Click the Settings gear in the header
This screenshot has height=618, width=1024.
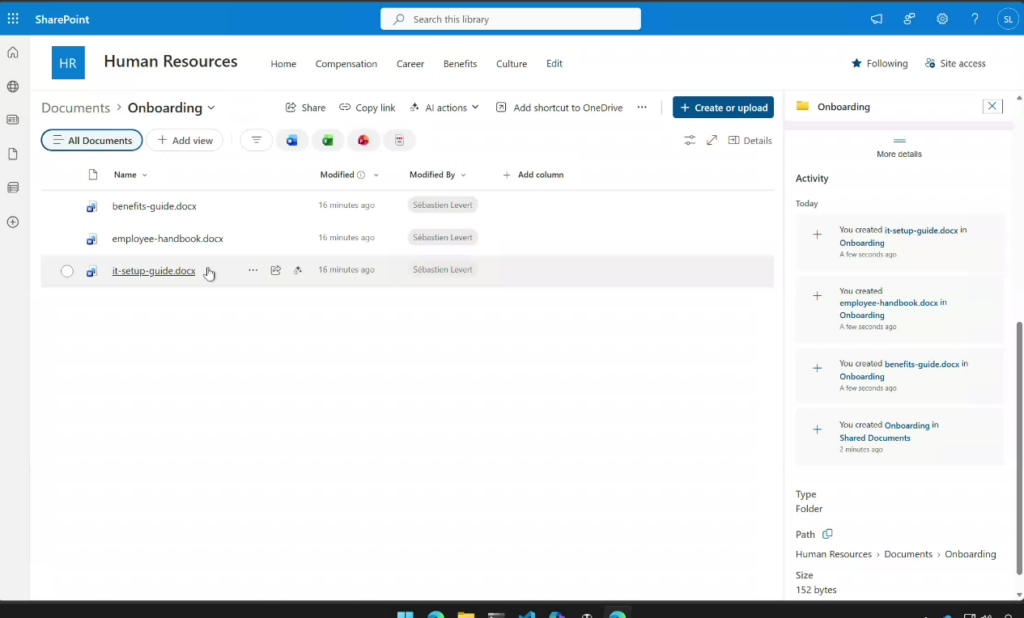tap(942, 19)
